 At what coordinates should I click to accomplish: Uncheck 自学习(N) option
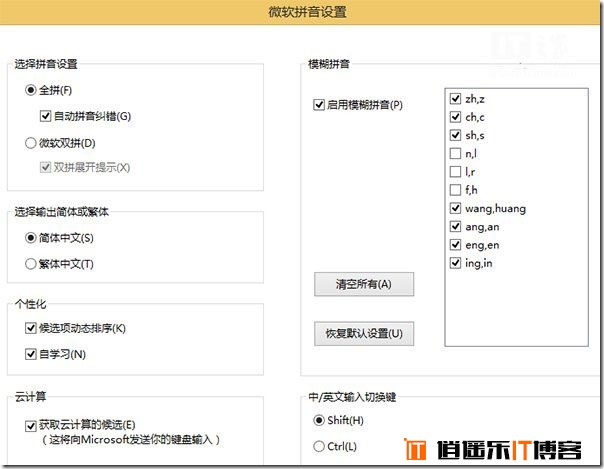(x=30, y=354)
